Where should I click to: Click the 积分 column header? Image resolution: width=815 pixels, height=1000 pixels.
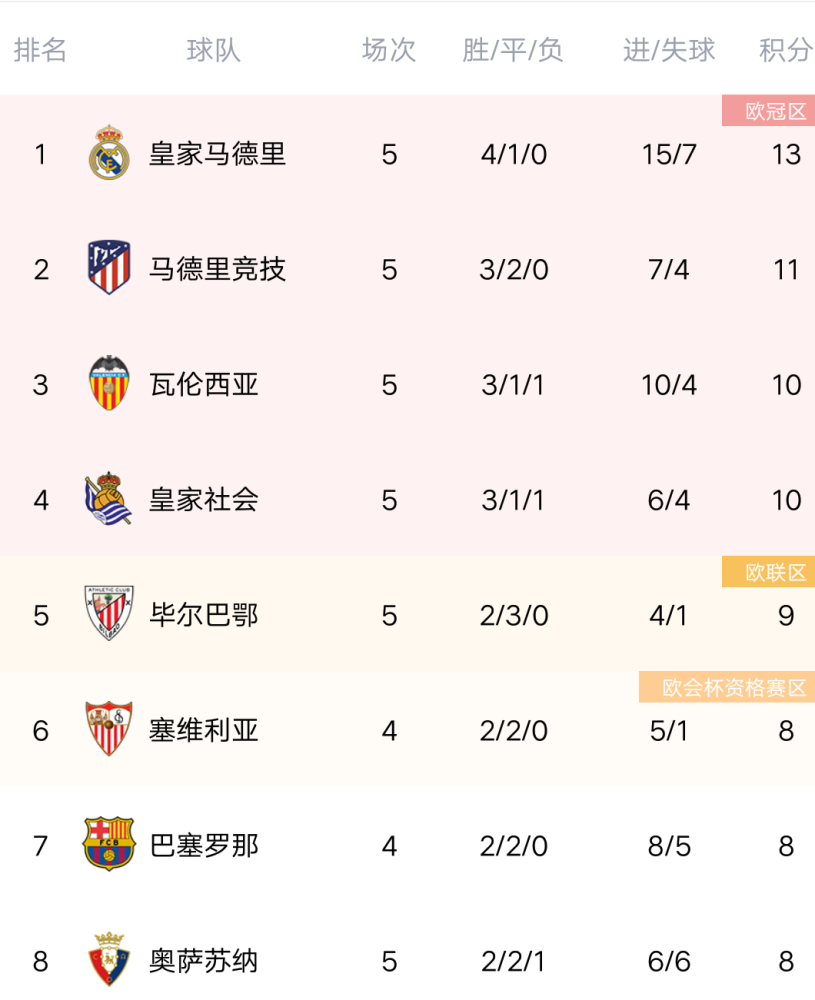[x=786, y=50]
